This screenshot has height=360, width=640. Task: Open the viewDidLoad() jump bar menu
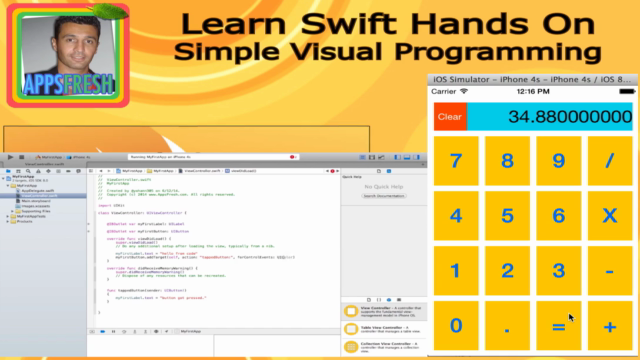click(241, 171)
